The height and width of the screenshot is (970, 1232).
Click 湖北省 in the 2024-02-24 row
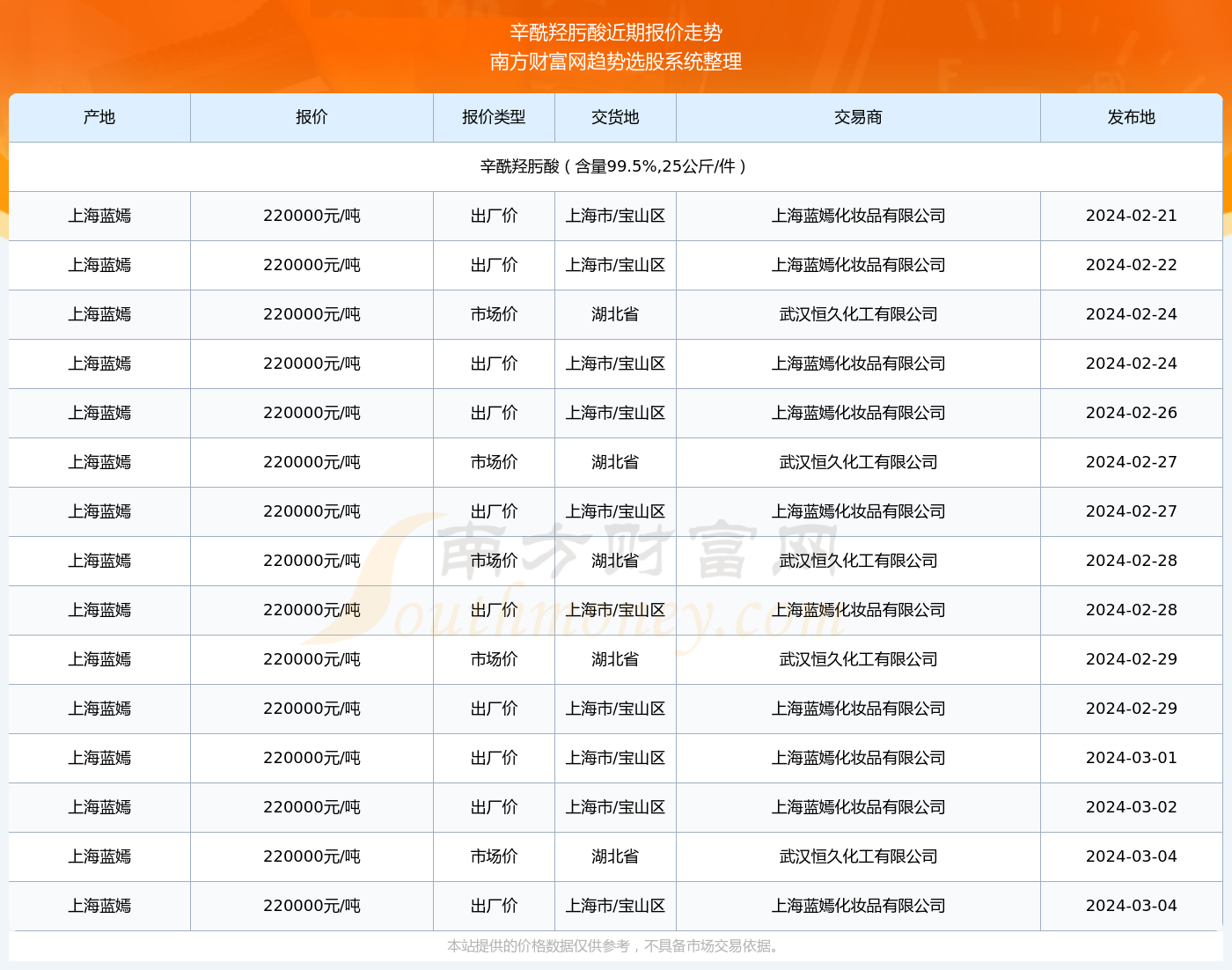click(x=615, y=314)
